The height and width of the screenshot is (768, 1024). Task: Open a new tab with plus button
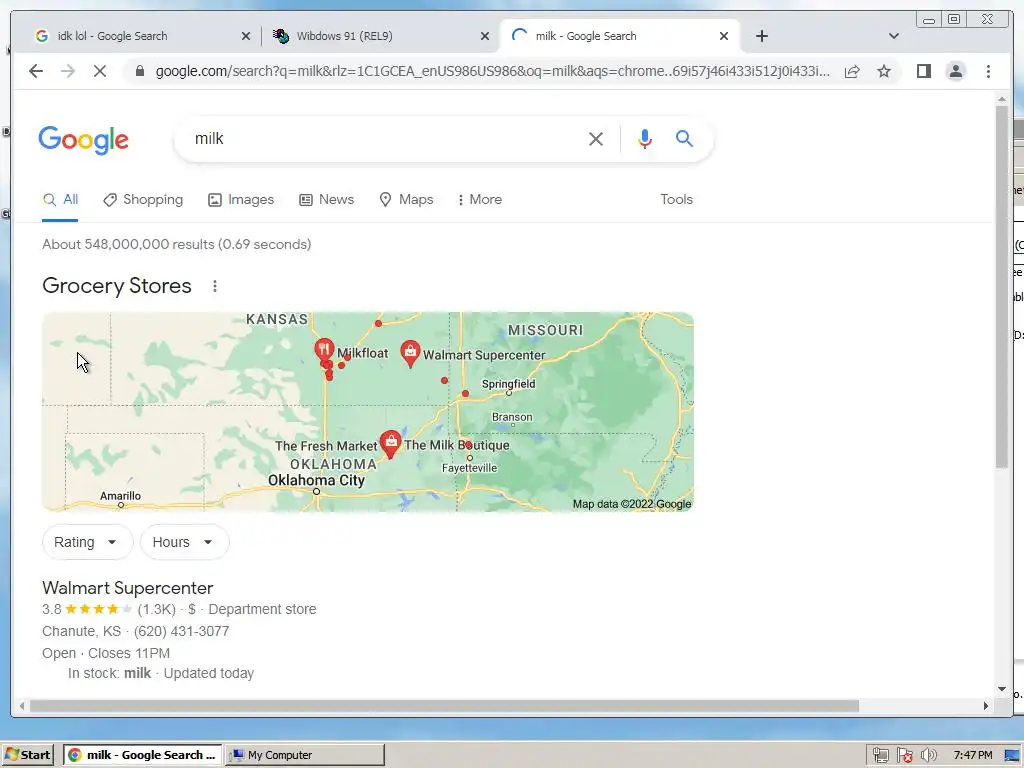click(761, 36)
